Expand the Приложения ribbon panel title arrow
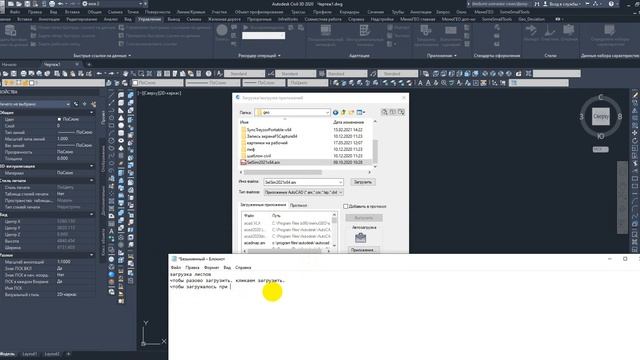This screenshot has height=360, width=640. (455, 56)
